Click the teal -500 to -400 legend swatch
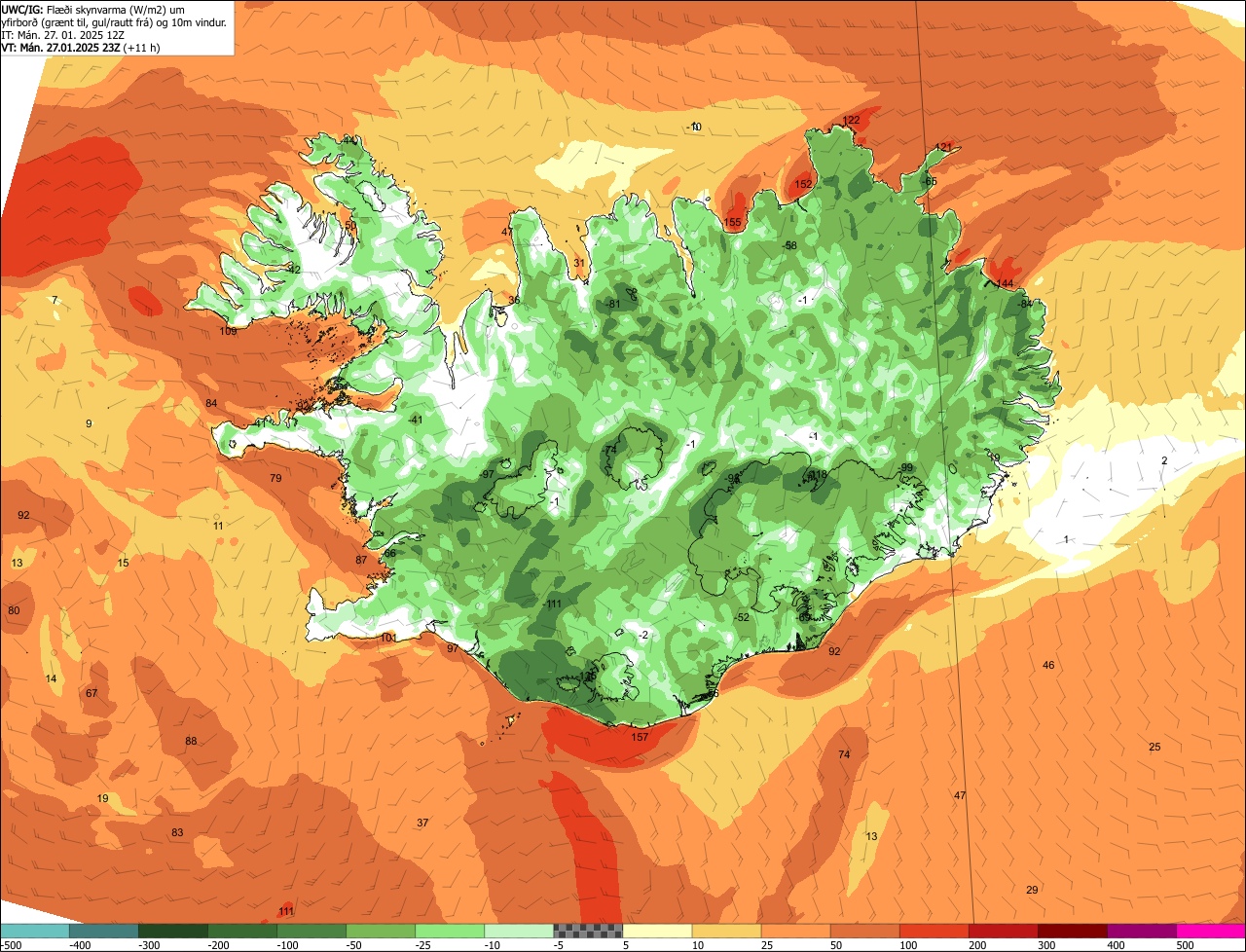 [35, 931]
